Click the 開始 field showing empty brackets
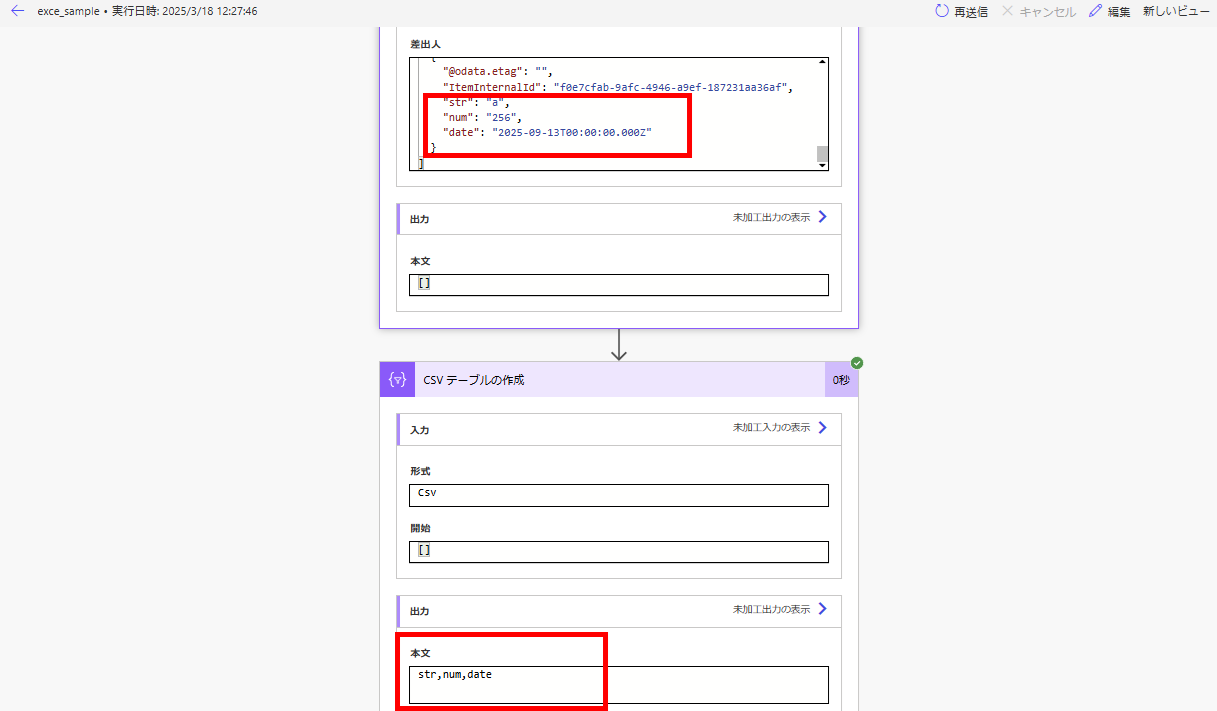Screen dimensions: 1217x711 point(617,551)
